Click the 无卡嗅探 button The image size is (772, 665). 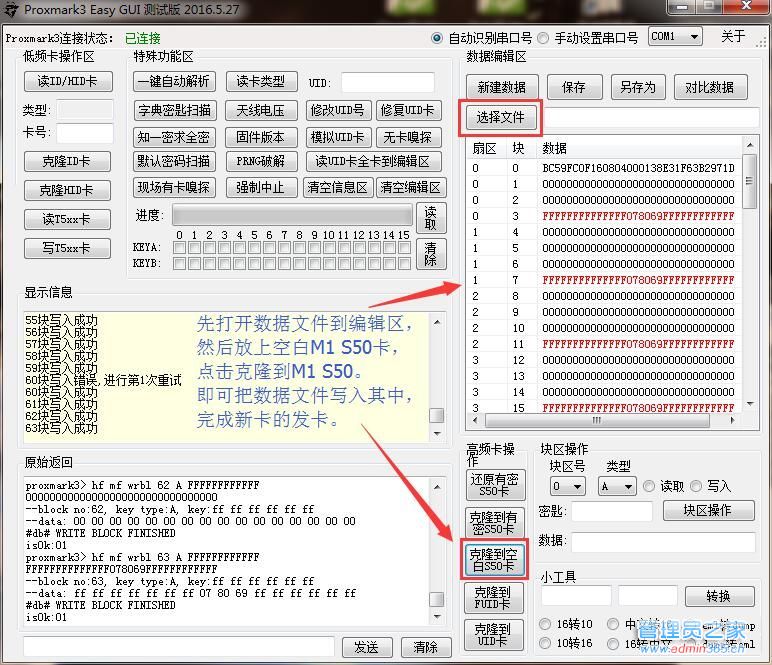[x=408, y=137]
